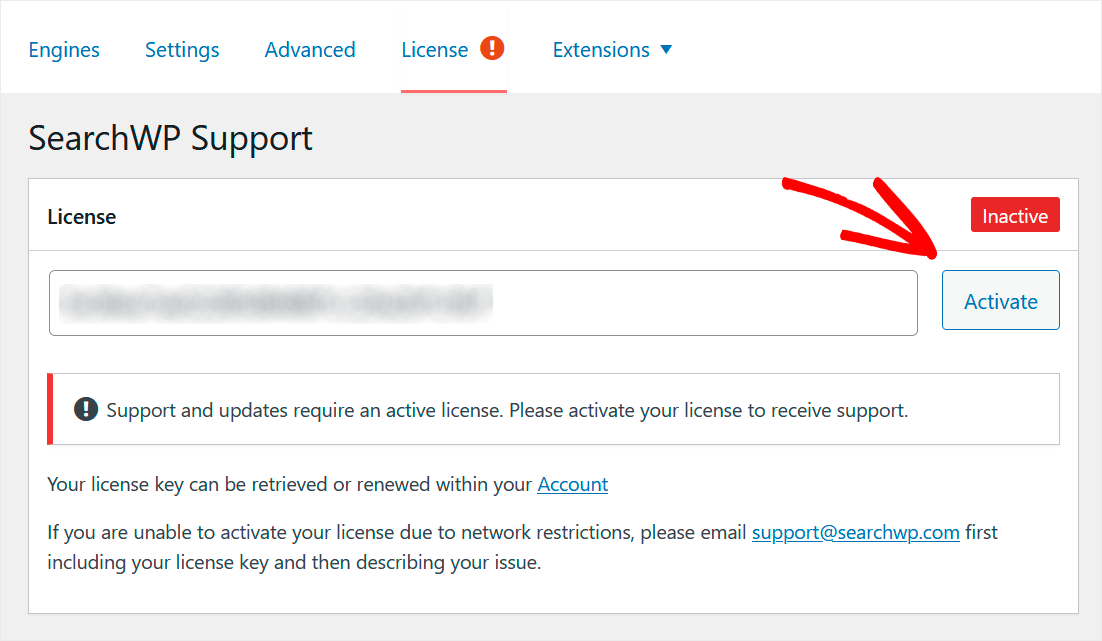Expand the Extensions dropdown menu
This screenshot has width=1102, height=641.
tap(601, 50)
